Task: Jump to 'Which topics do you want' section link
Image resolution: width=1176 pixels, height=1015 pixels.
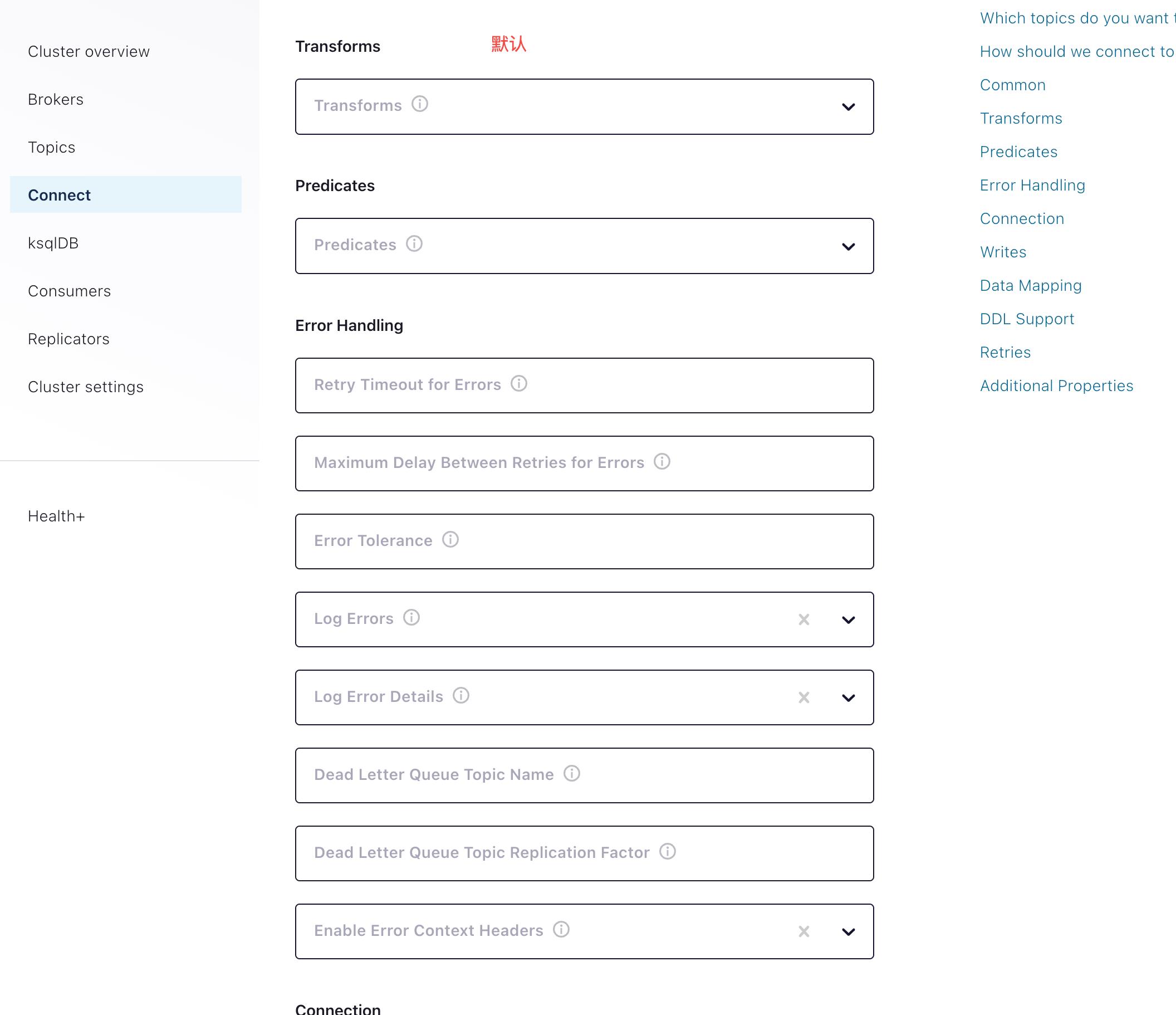Action: pos(1077,18)
